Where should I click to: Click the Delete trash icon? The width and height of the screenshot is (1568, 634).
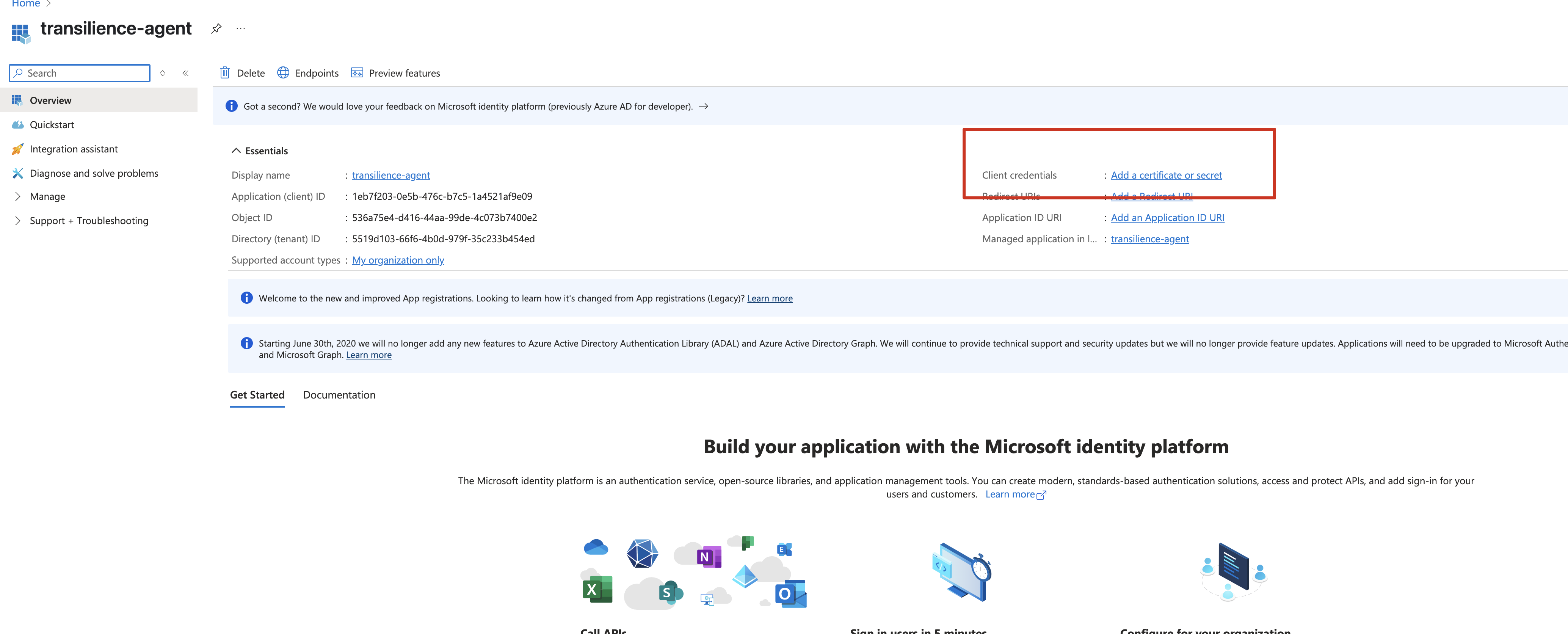click(224, 73)
